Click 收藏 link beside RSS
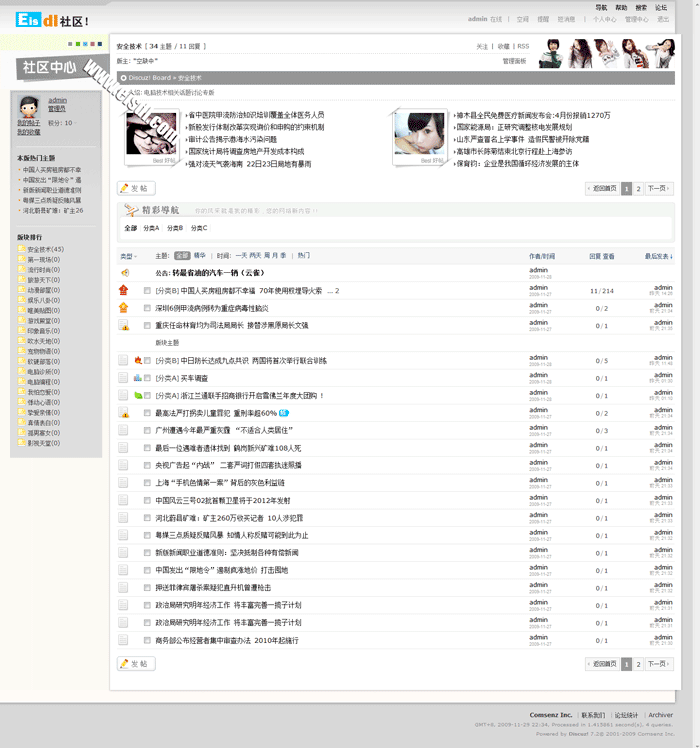700x748 pixels. coord(503,46)
